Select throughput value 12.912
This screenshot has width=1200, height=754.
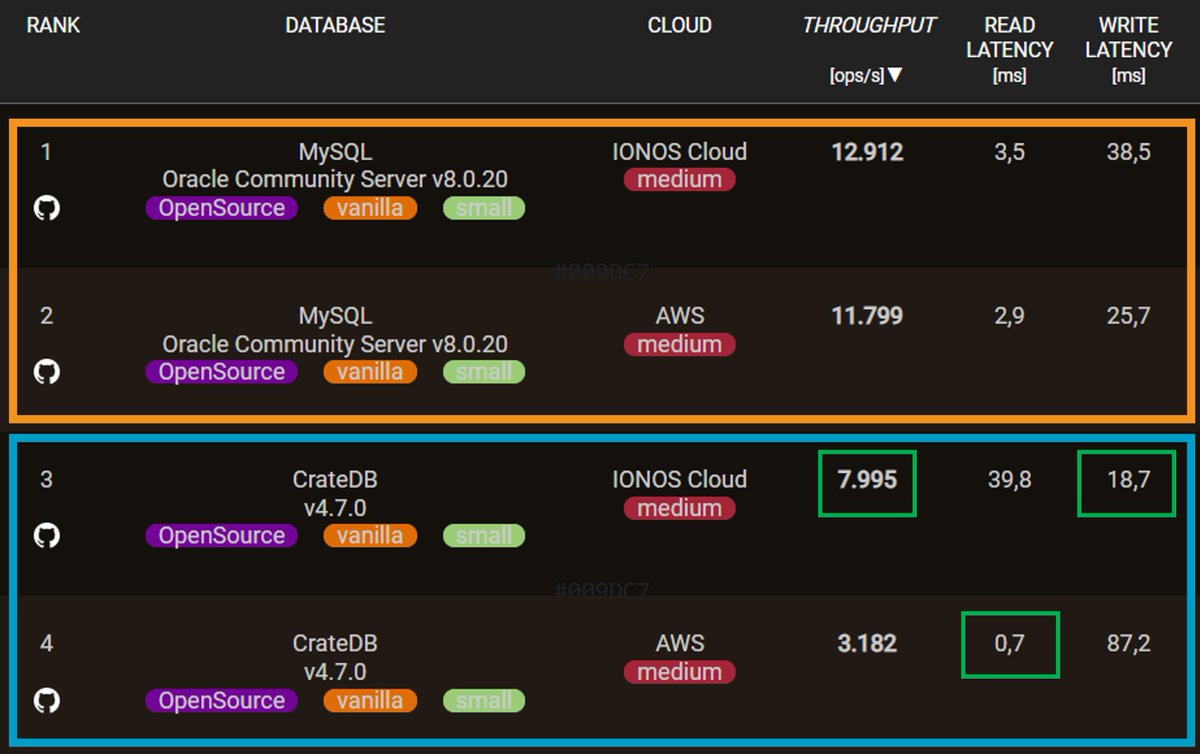867,152
